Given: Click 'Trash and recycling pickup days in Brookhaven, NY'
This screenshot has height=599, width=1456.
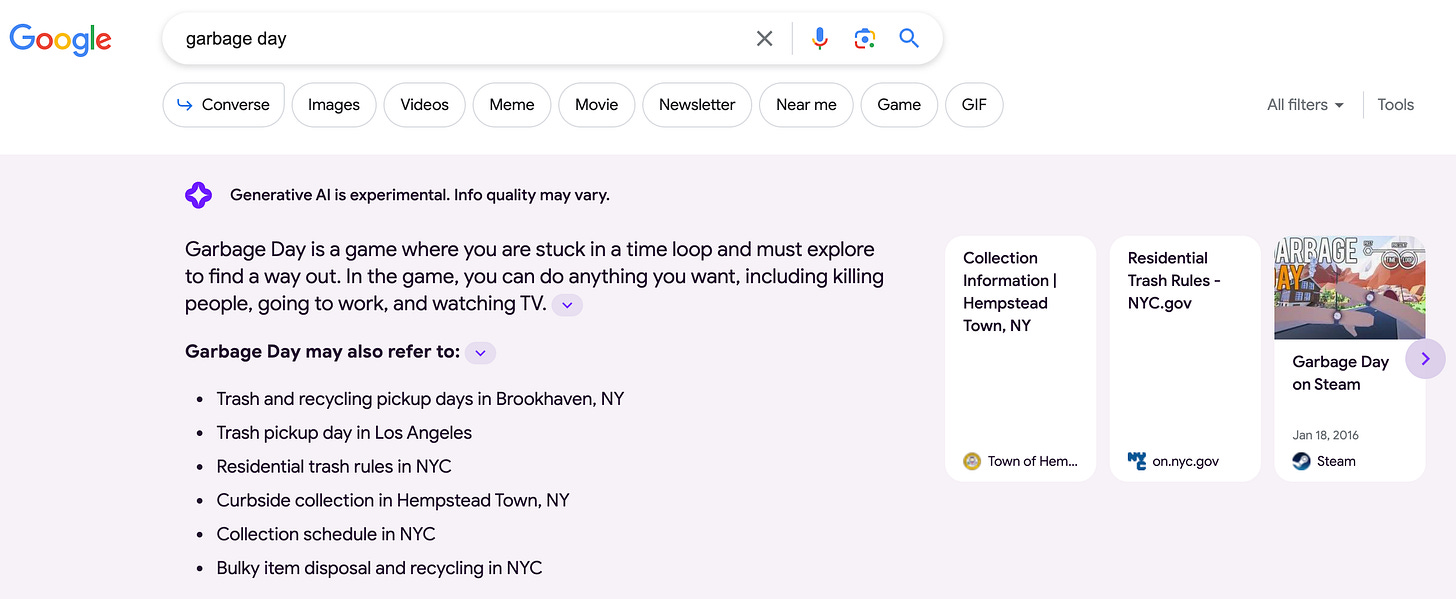Looking at the screenshot, I should 420,399.
